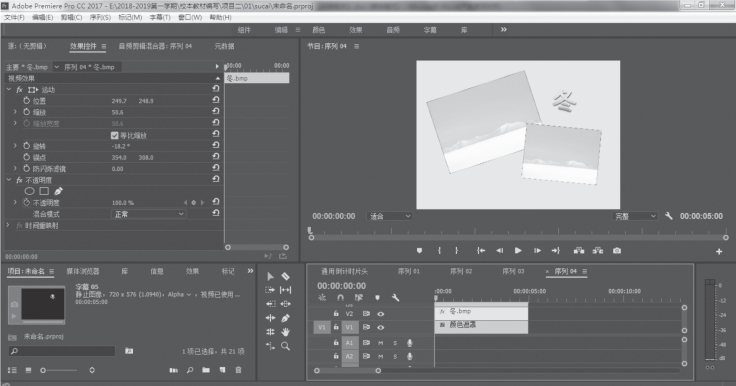Click Go to In point button
Viewport: 736px width, 386px height.
(x=481, y=251)
